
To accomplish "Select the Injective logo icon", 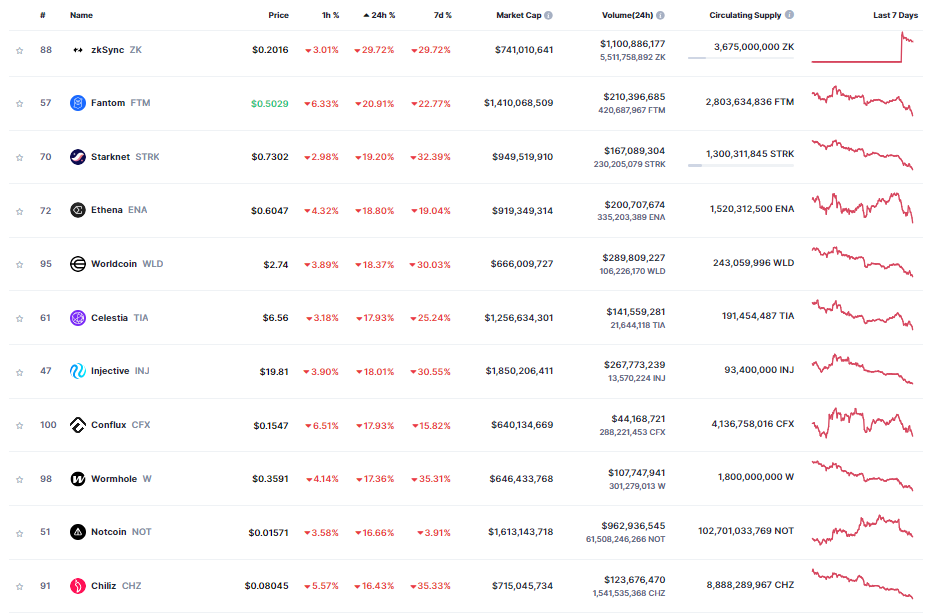I will [x=78, y=371].
